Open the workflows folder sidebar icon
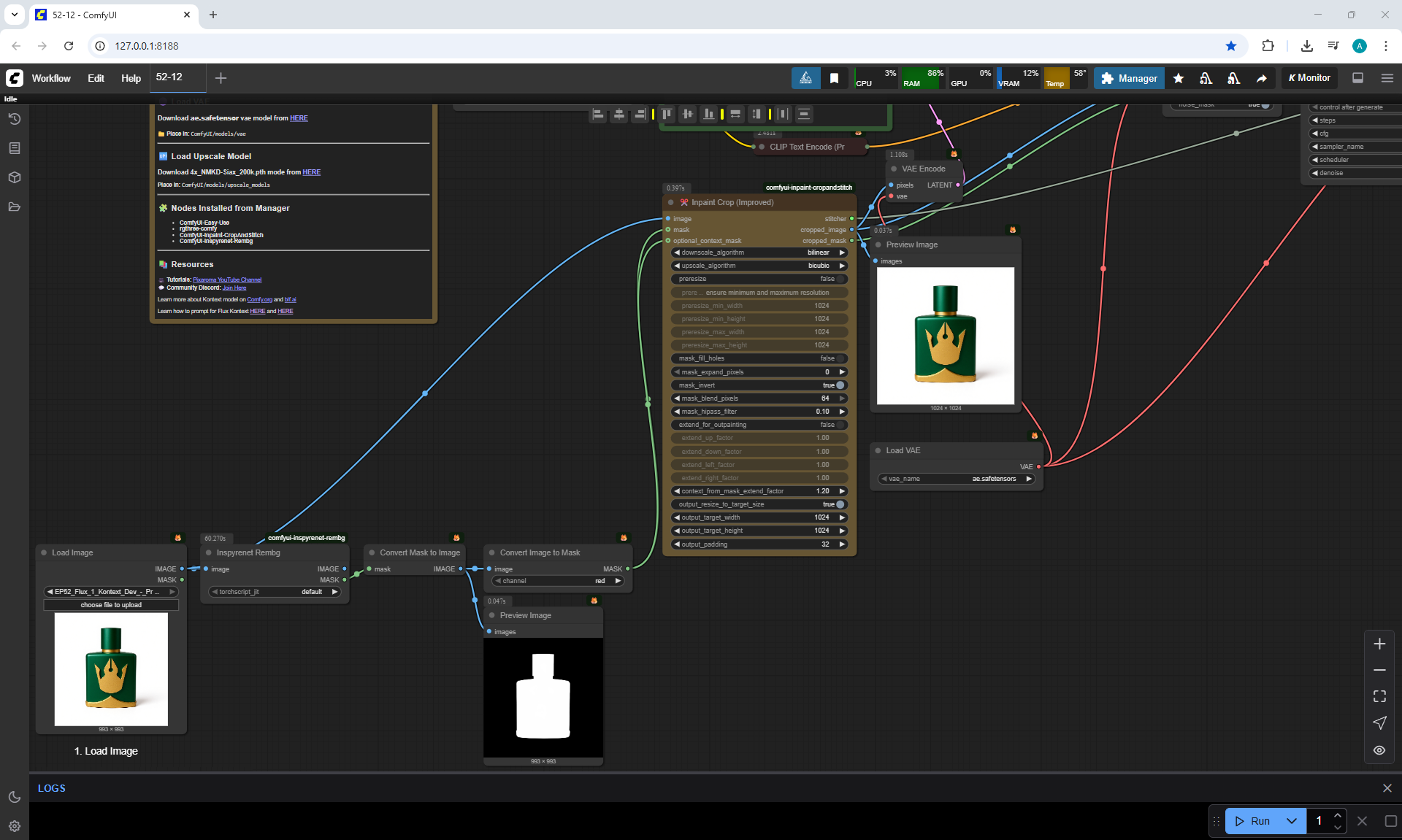 (x=14, y=207)
